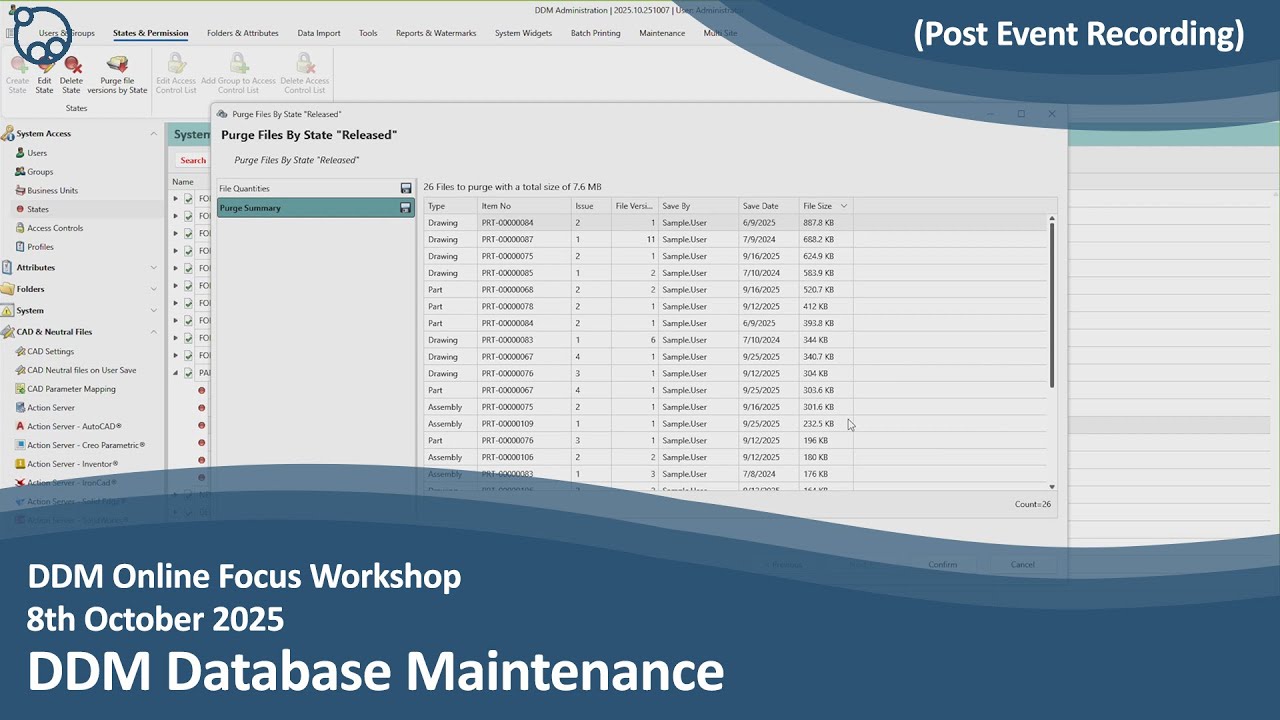Expand the Attributes section chevron
Viewport: 1280px width, 720px height.
coord(153,268)
